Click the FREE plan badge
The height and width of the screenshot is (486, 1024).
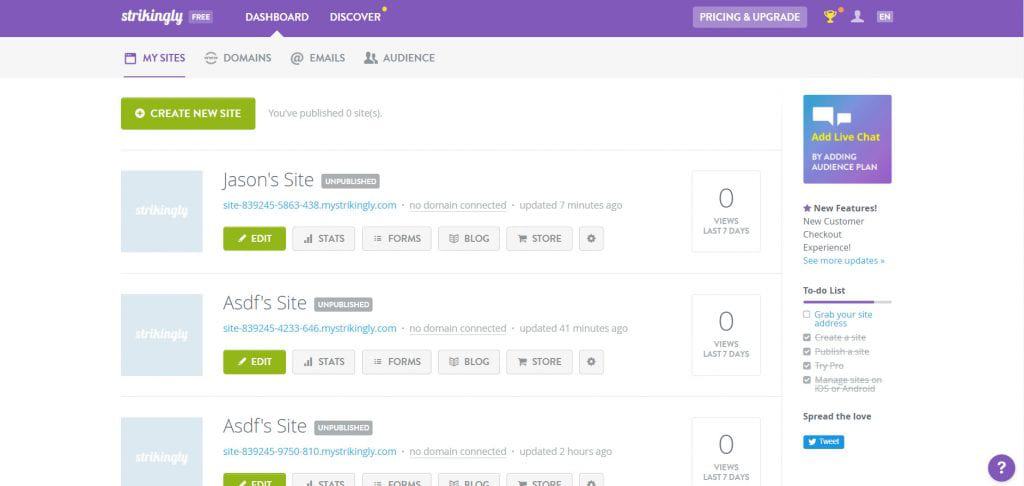point(200,17)
